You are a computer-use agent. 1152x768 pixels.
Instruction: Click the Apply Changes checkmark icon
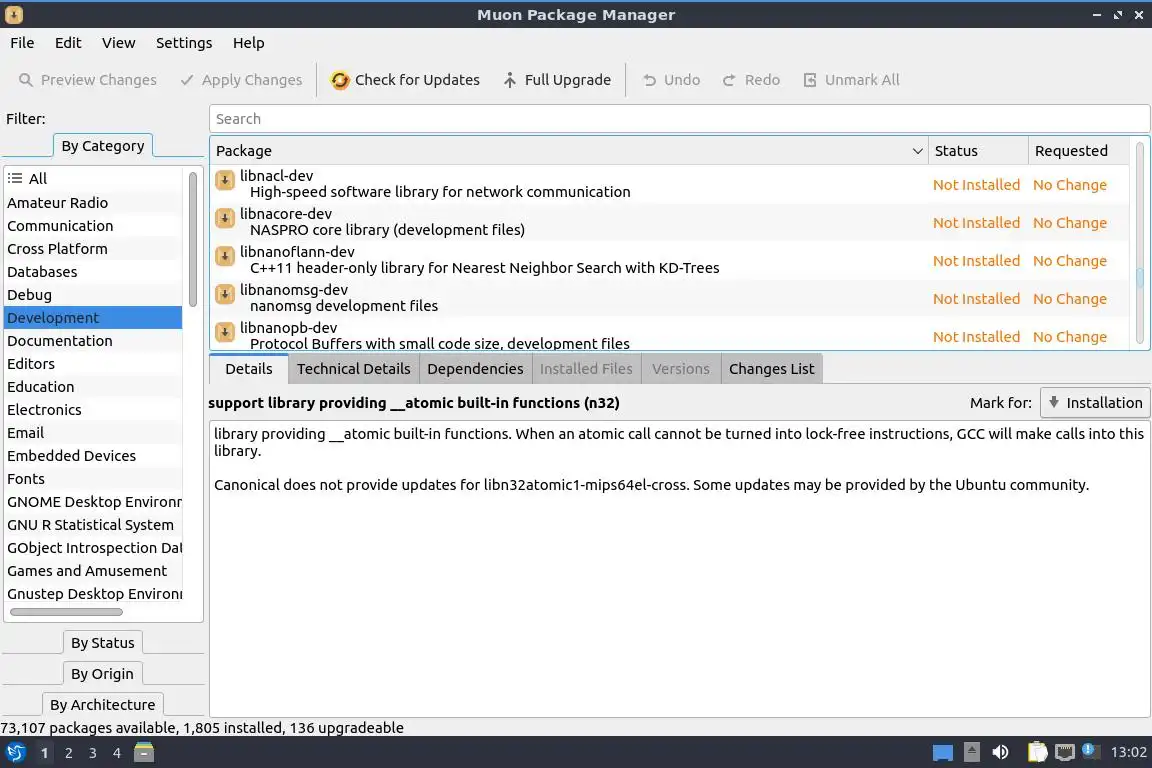[187, 79]
